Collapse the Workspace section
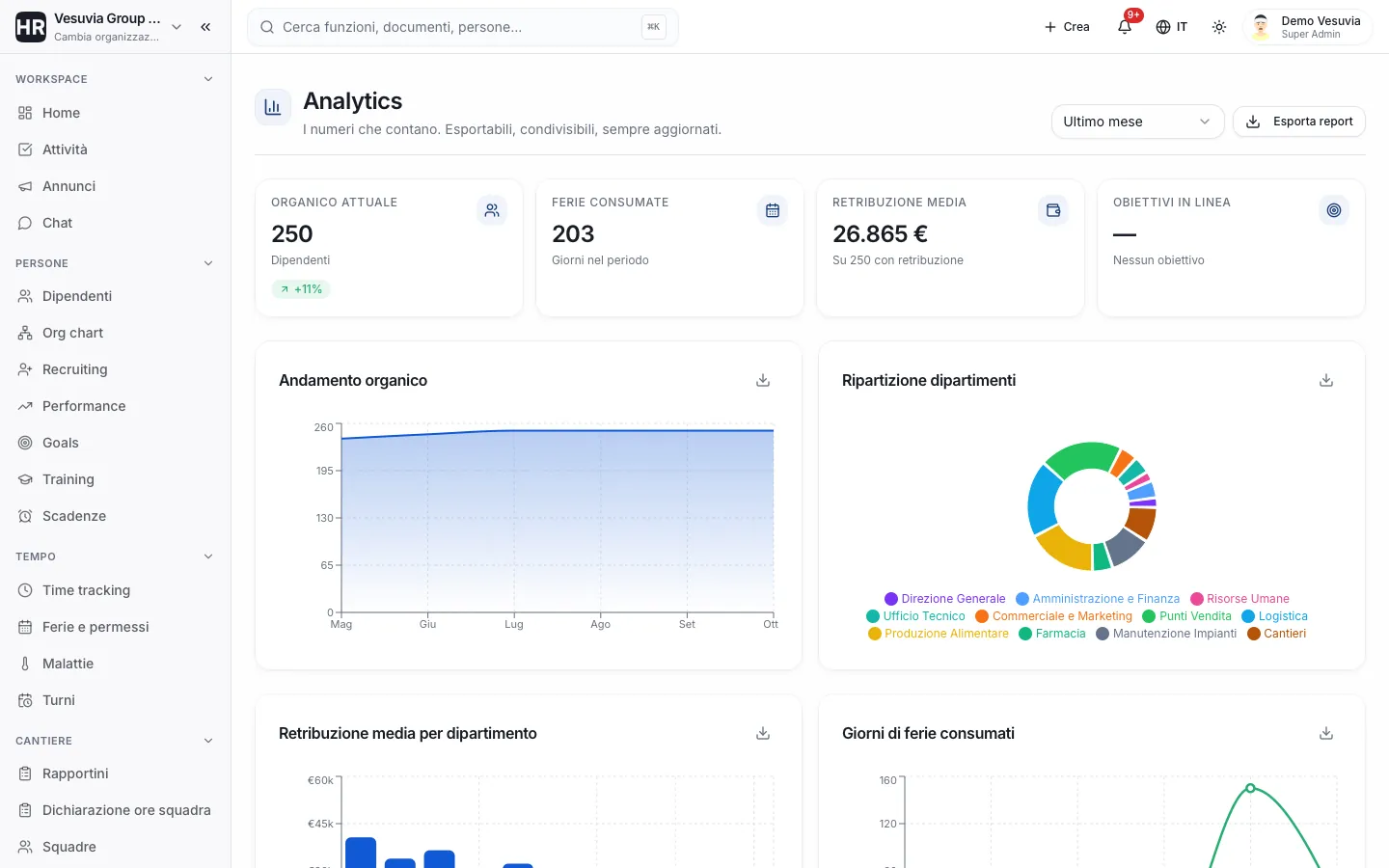 tap(208, 79)
